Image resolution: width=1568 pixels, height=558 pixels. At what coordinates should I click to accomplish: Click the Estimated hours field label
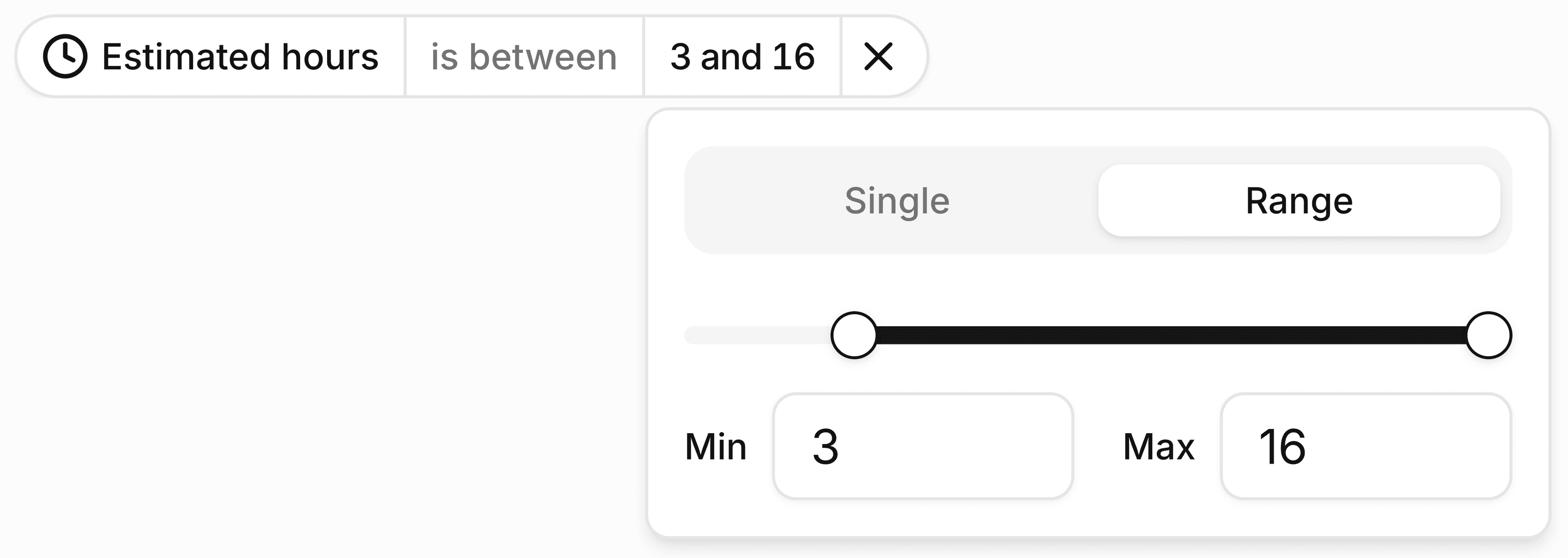(240, 57)
